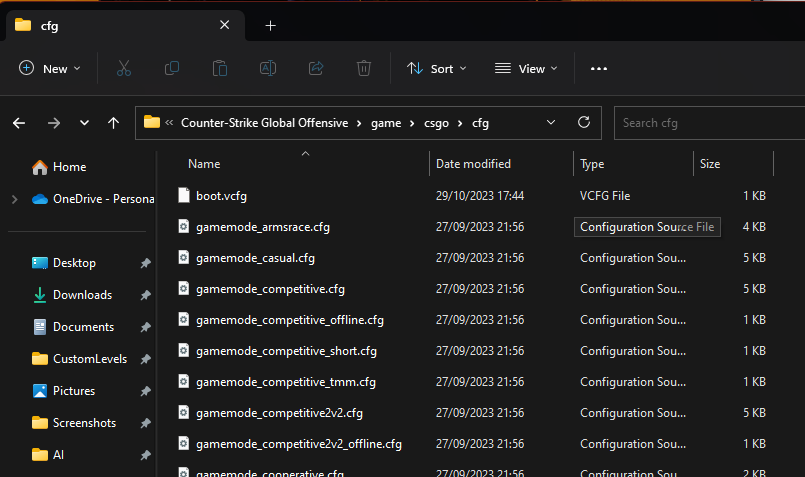Click the pin icon beside Downloads

pyautogui.click(x=145, y=295)
